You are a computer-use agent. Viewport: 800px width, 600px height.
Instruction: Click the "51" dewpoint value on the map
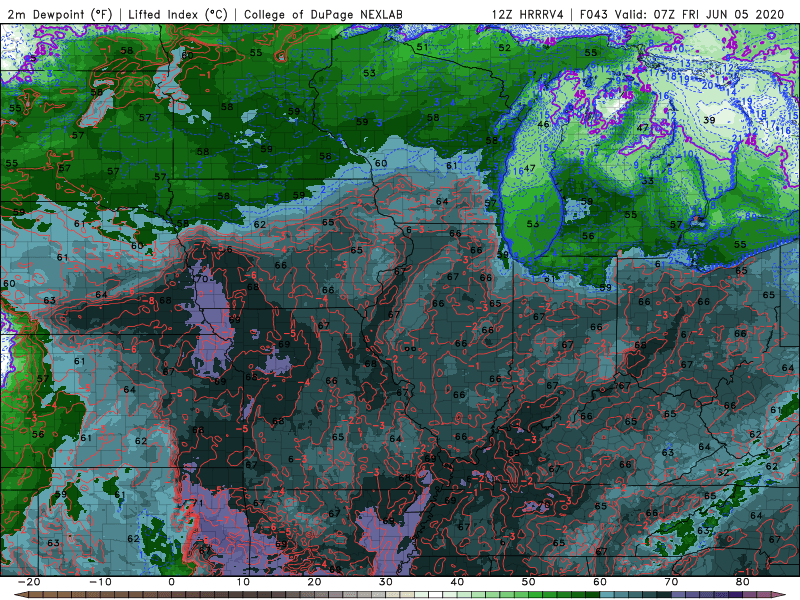[x=422, y=47]
